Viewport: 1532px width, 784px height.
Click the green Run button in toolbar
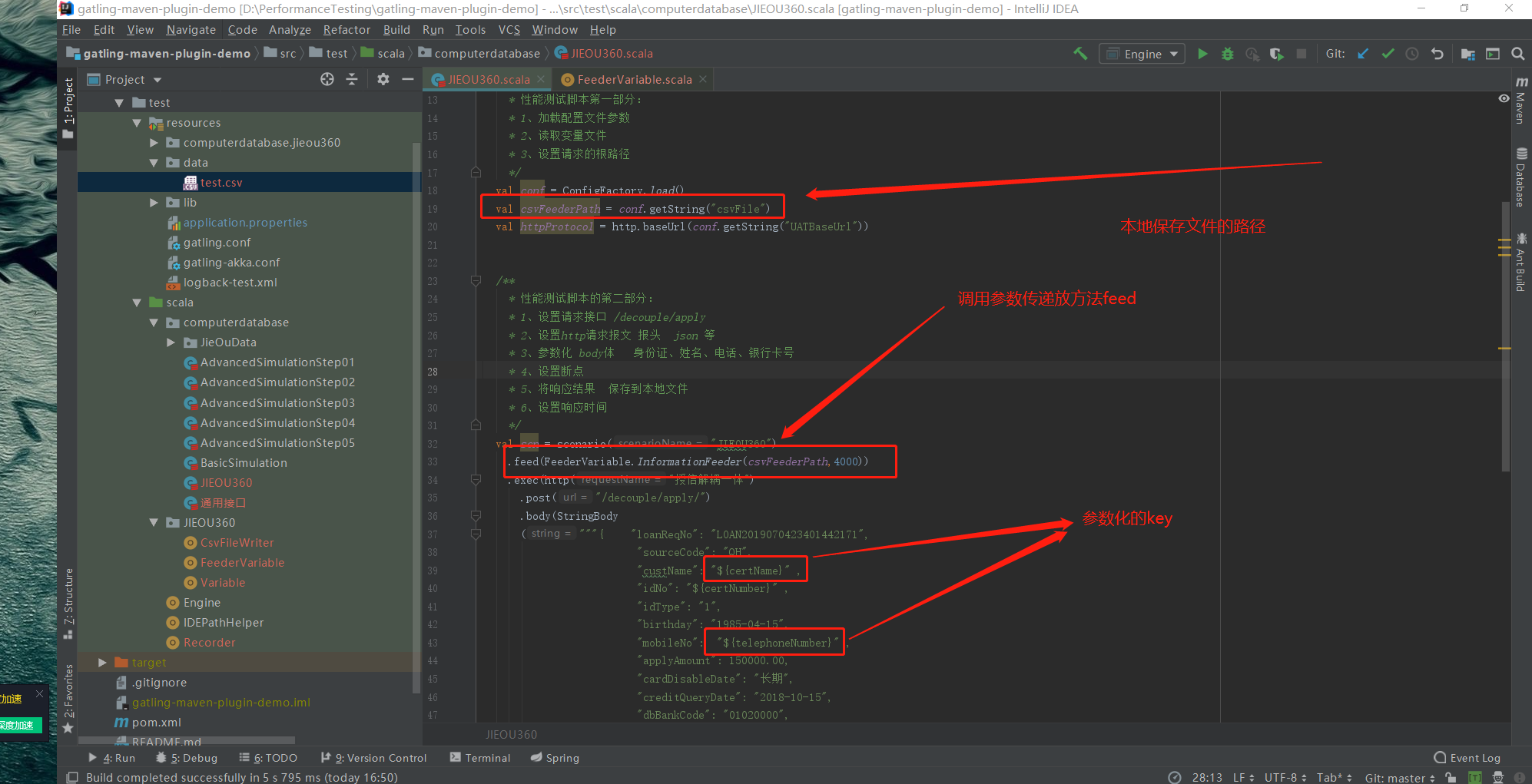point(1202,54)
